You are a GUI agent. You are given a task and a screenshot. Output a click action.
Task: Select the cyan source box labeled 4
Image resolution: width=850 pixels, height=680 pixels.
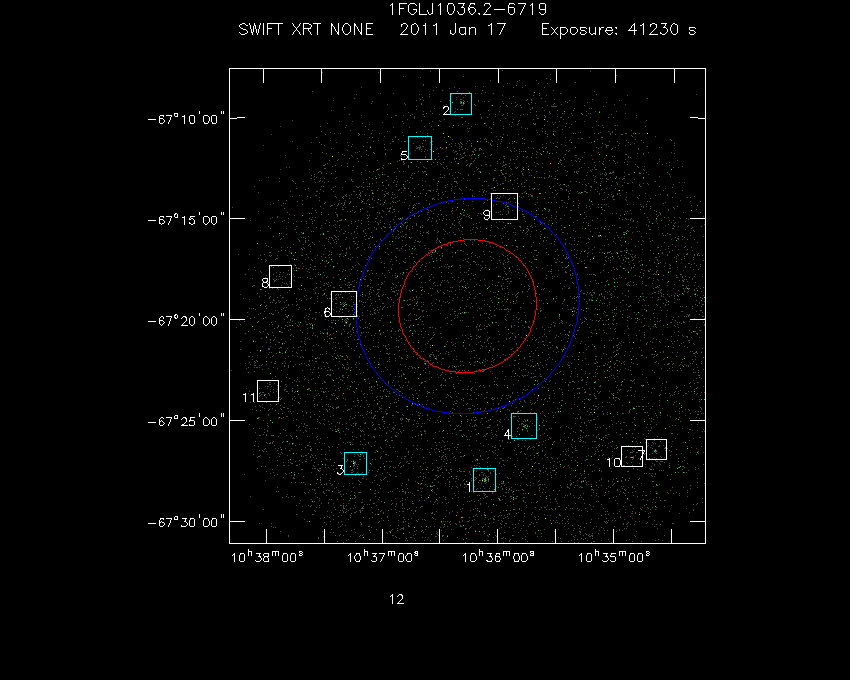[x=524, y=426]
